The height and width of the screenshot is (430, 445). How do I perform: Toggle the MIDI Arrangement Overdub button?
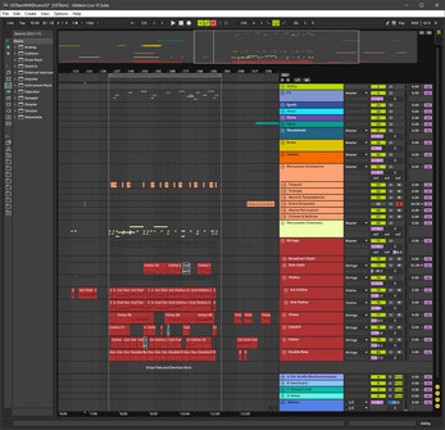(x=200, y=23)
